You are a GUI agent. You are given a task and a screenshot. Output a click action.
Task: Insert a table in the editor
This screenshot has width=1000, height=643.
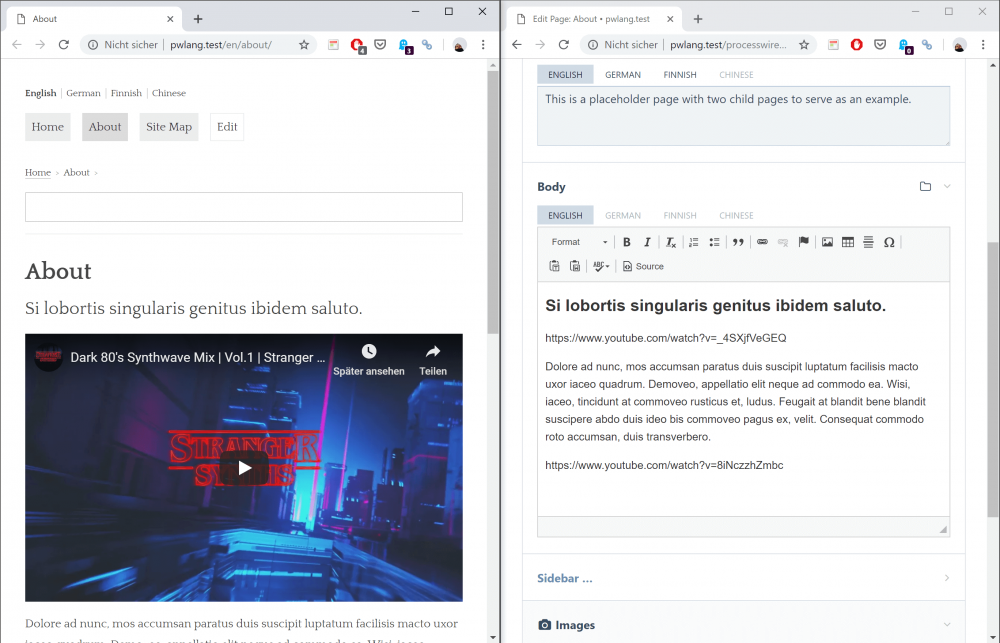point(848,242)
